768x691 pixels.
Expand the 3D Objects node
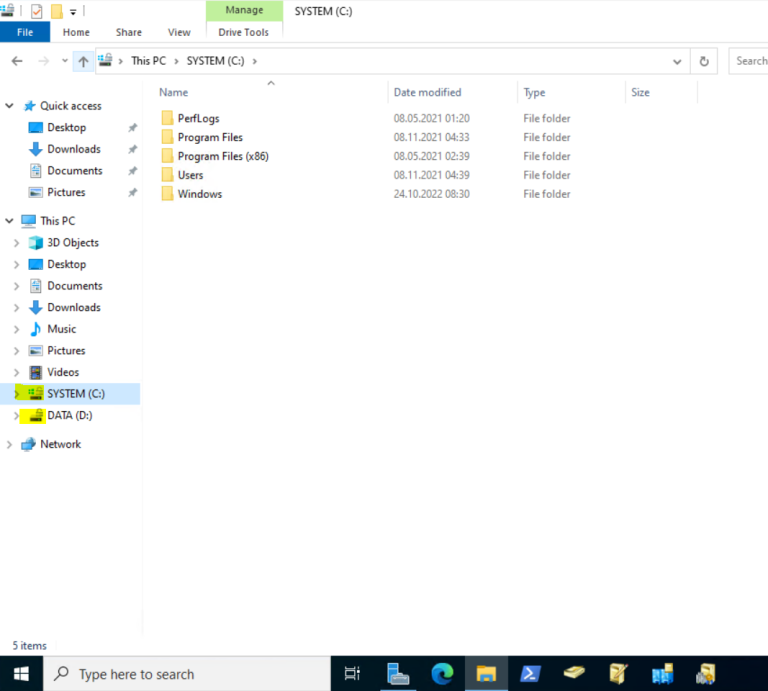point(17,243)
